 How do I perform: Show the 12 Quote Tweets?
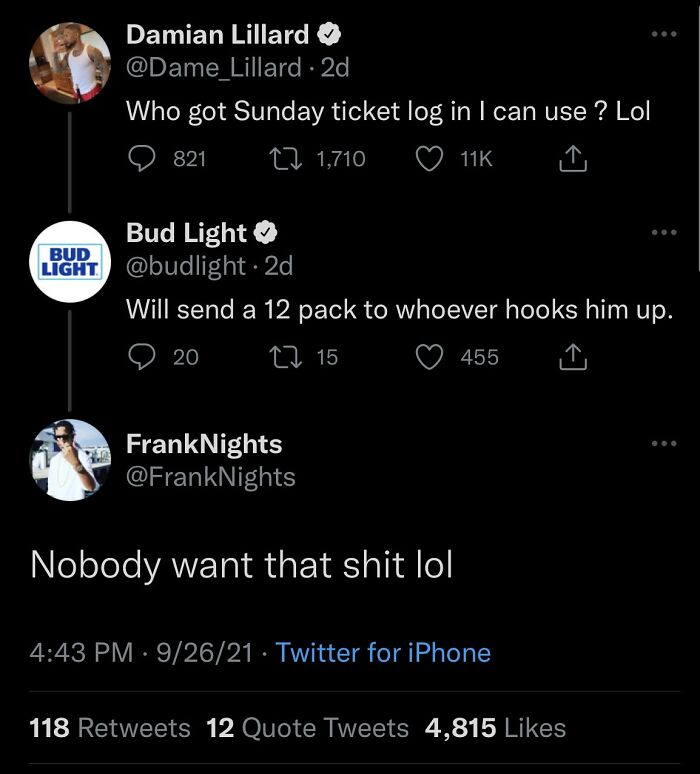click(308, 728)
